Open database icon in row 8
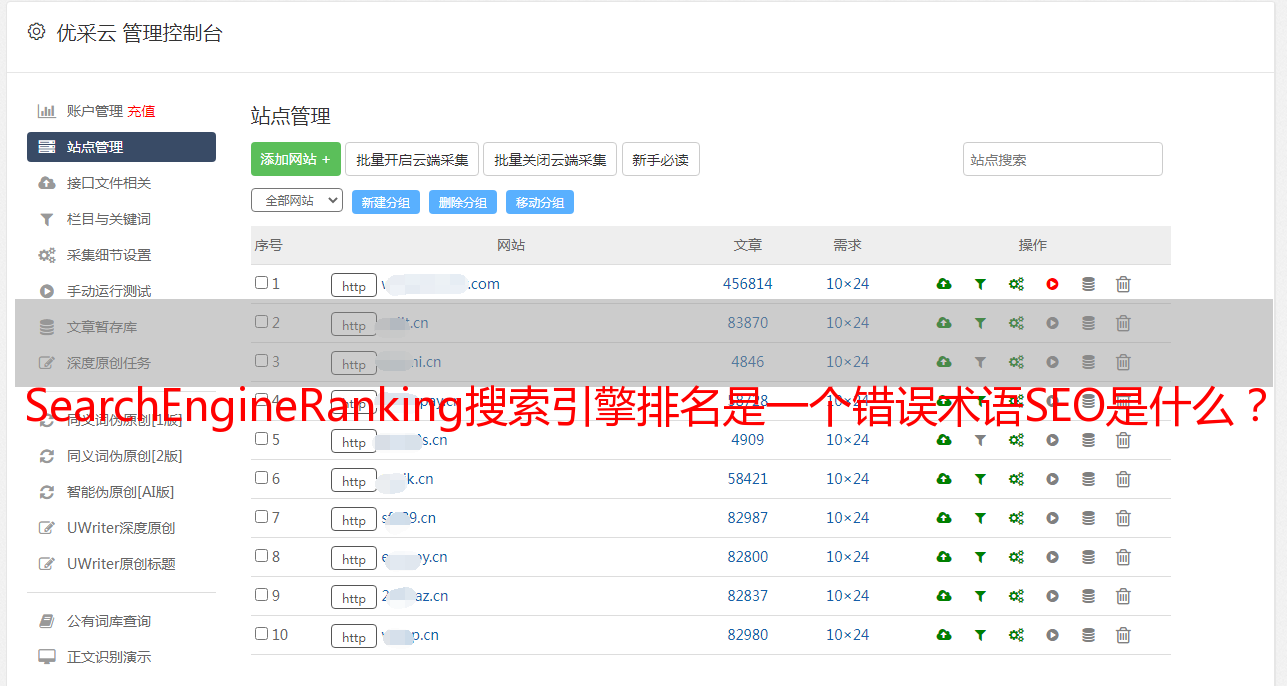 [1088, 557]
